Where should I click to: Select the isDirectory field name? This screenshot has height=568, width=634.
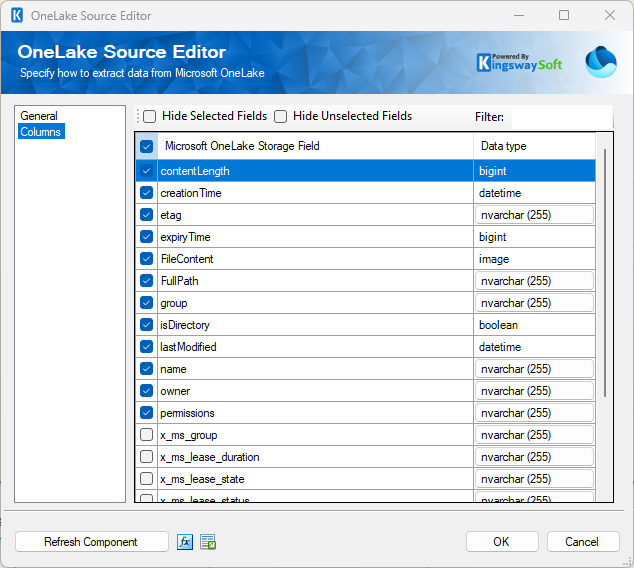pos(185,325)
